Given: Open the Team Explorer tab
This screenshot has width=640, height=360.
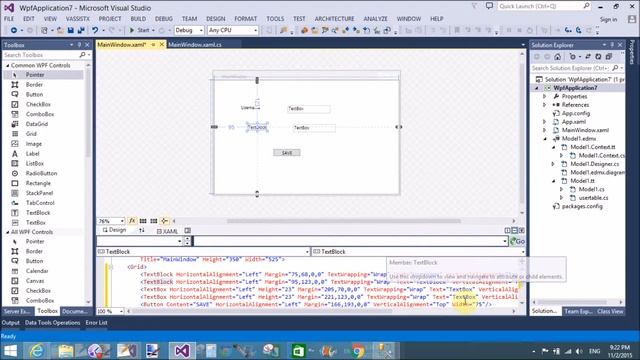Looking at the screenshot, I should tap(578, 311).
